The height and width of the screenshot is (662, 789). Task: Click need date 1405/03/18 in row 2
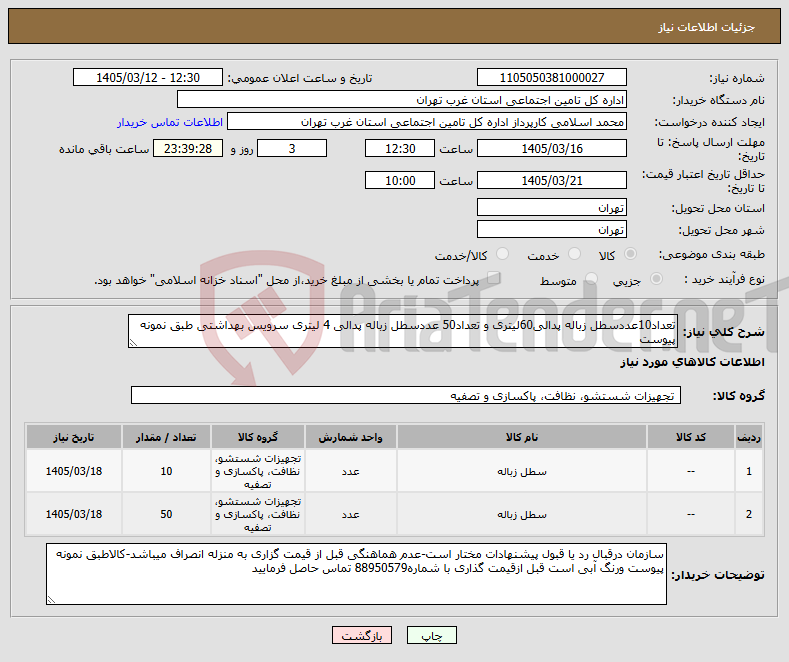click(73, 514)
